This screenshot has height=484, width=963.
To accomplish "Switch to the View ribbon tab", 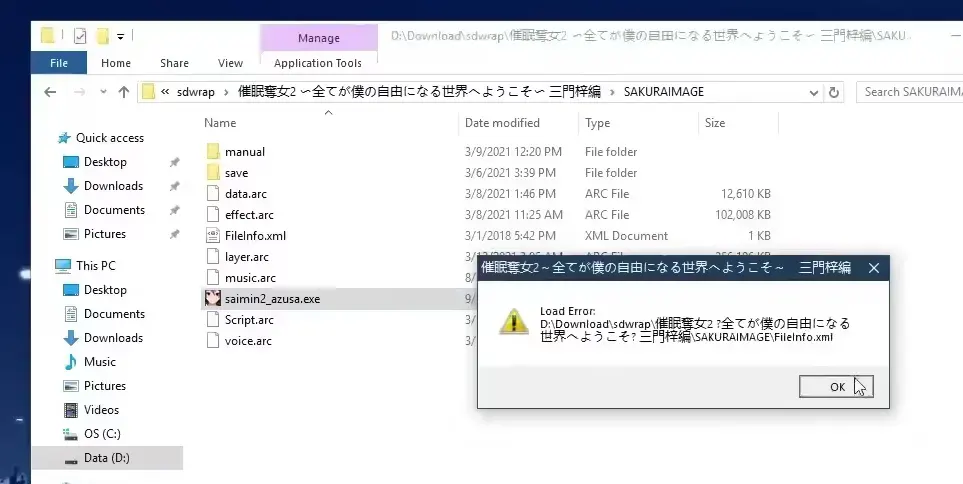I will click(230, 63).
